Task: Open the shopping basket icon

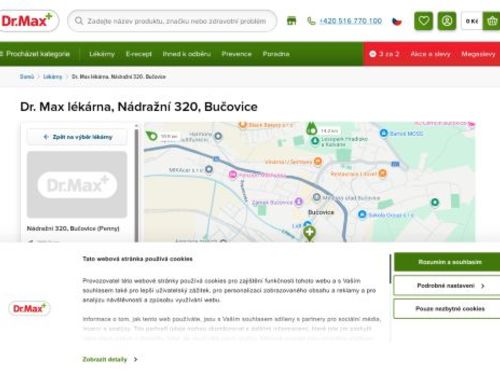Action: [492, 21]
